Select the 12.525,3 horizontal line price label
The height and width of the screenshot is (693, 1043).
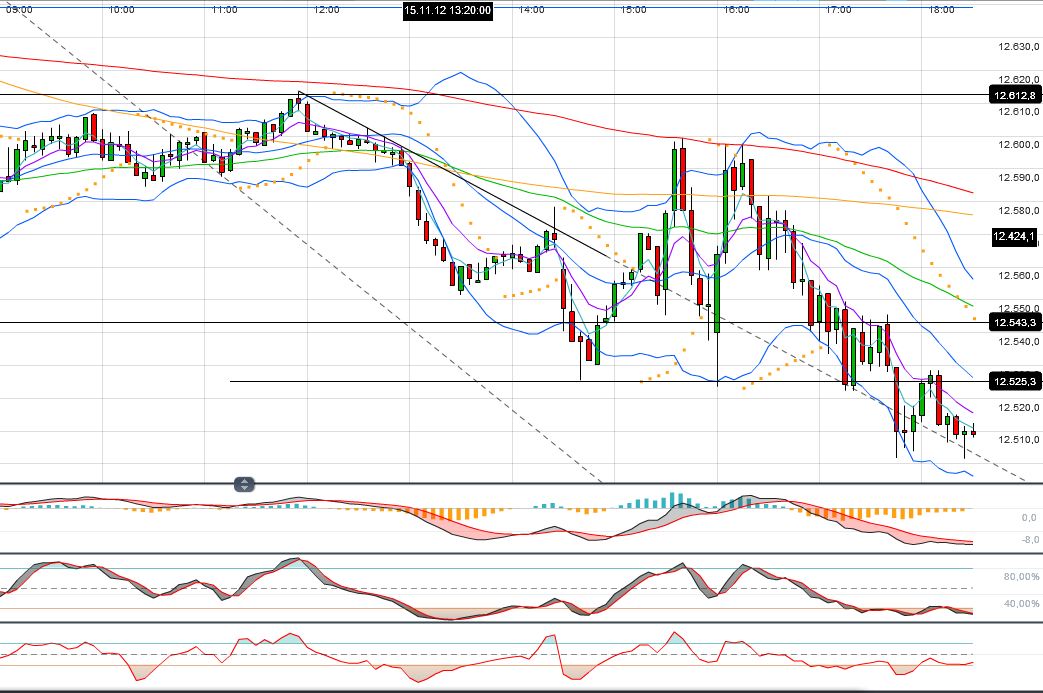point(1014,382)
